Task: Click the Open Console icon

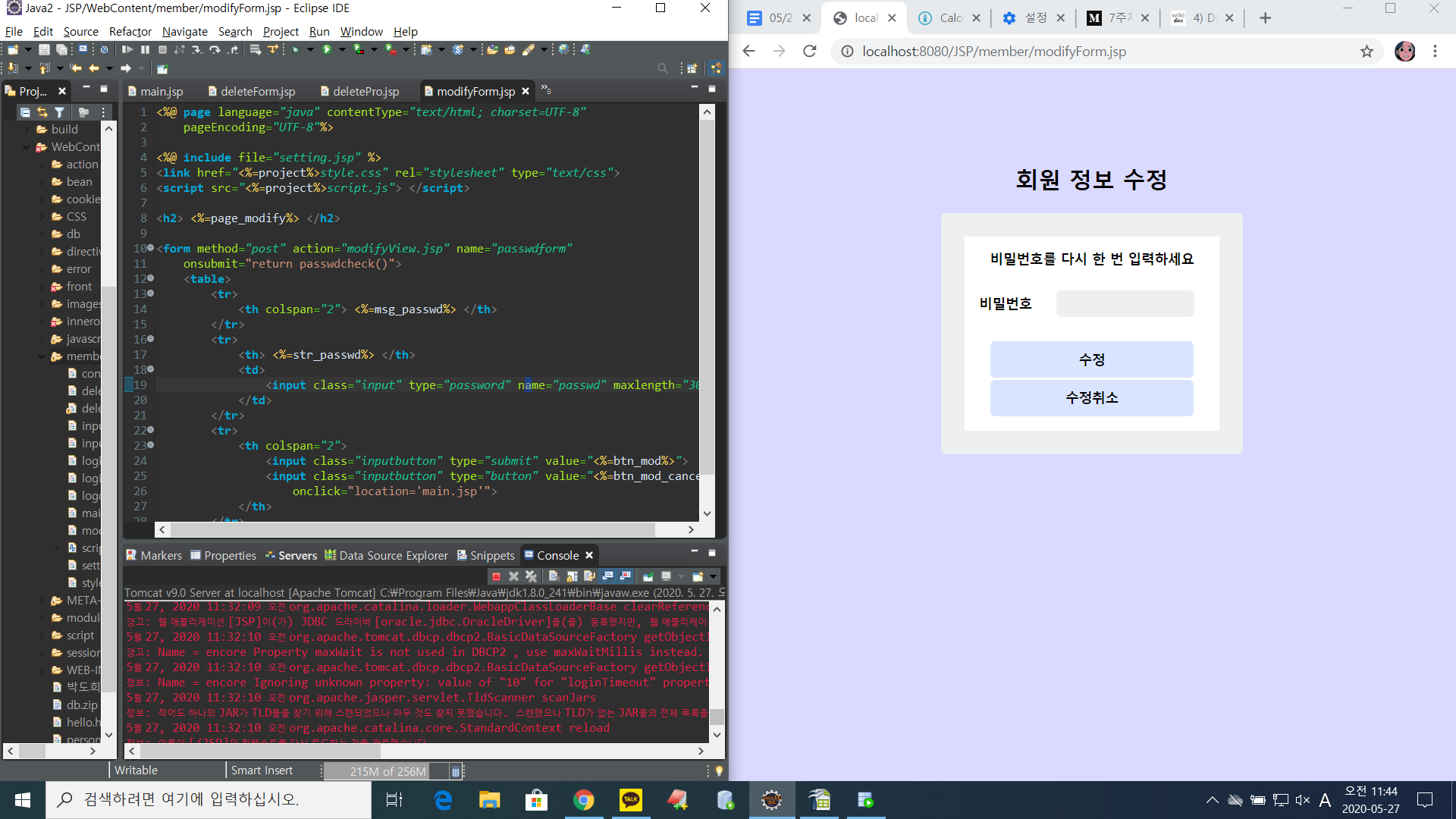Action: (698, 576)
